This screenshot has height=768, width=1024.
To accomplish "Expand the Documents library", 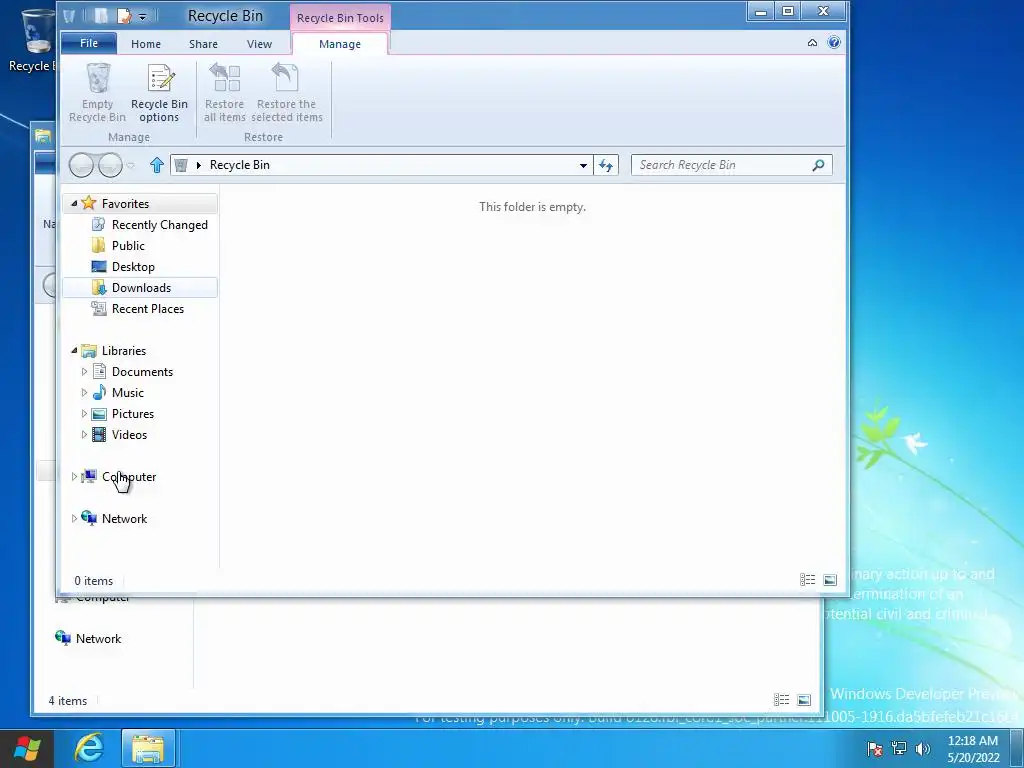I will 84,372.
